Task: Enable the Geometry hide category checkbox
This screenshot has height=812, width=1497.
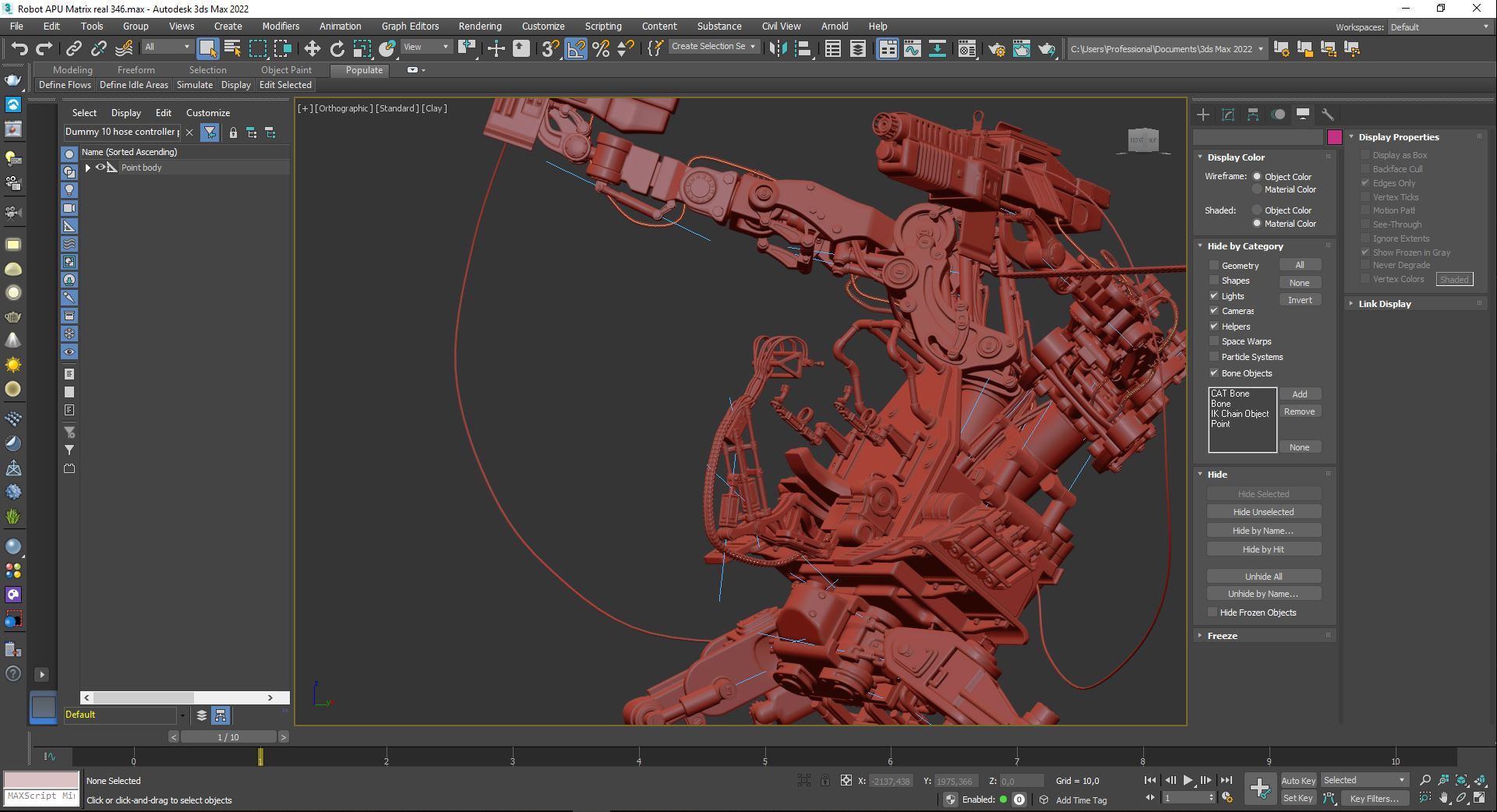Action: [1213, 266]
